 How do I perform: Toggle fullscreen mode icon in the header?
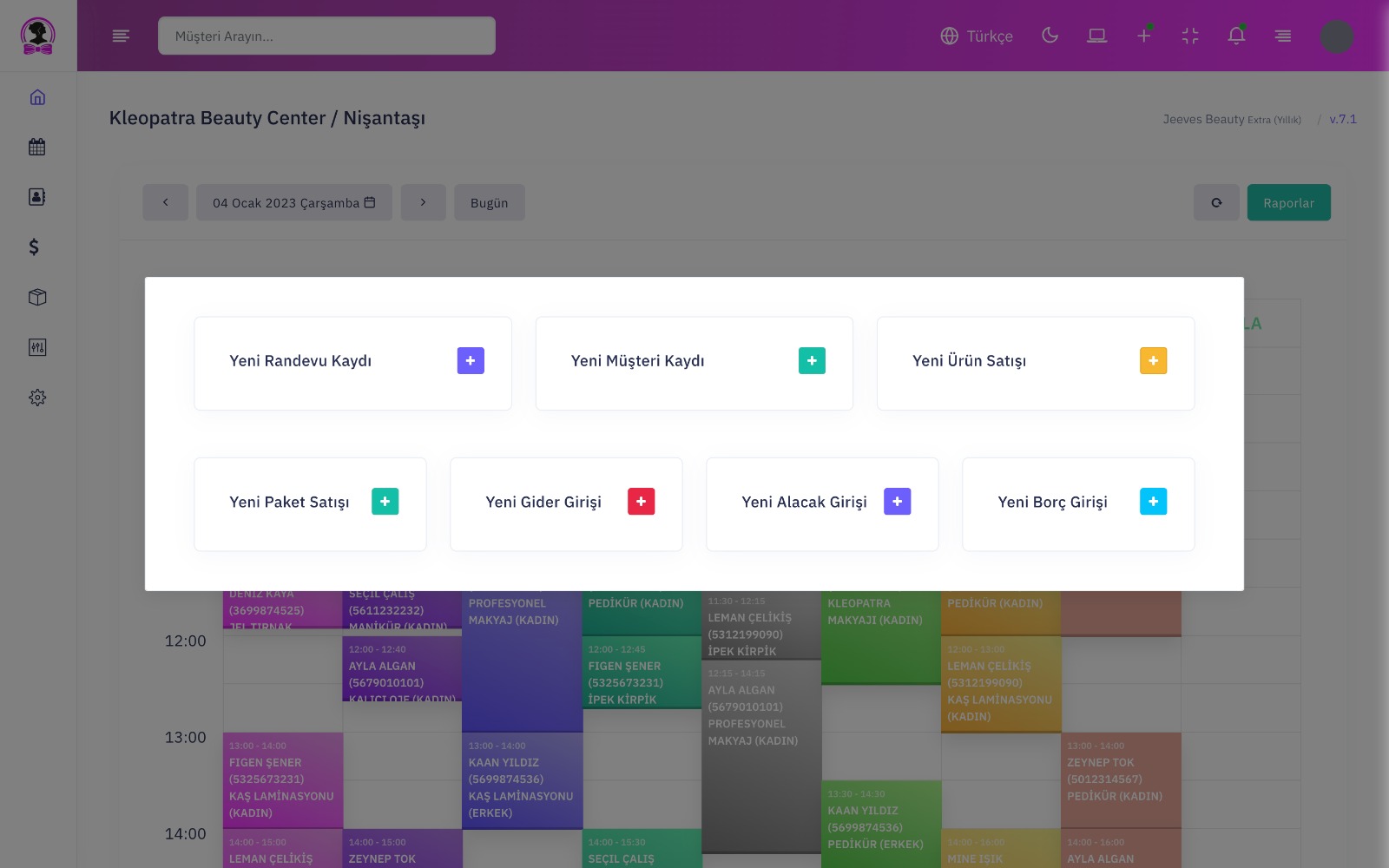(x=1189, y=36)
